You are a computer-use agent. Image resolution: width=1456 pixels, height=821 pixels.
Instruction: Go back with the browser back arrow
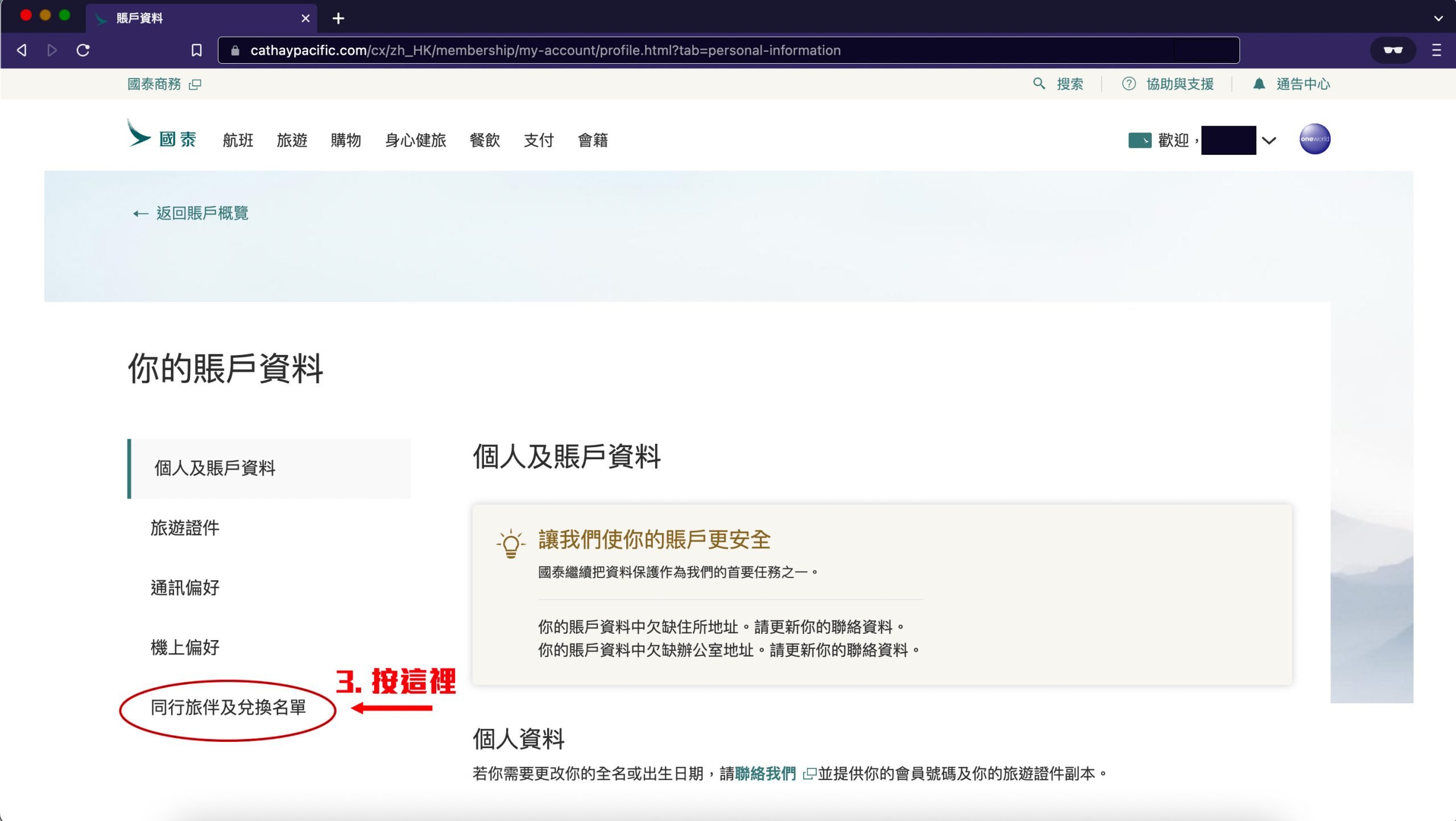click(22, 50)
